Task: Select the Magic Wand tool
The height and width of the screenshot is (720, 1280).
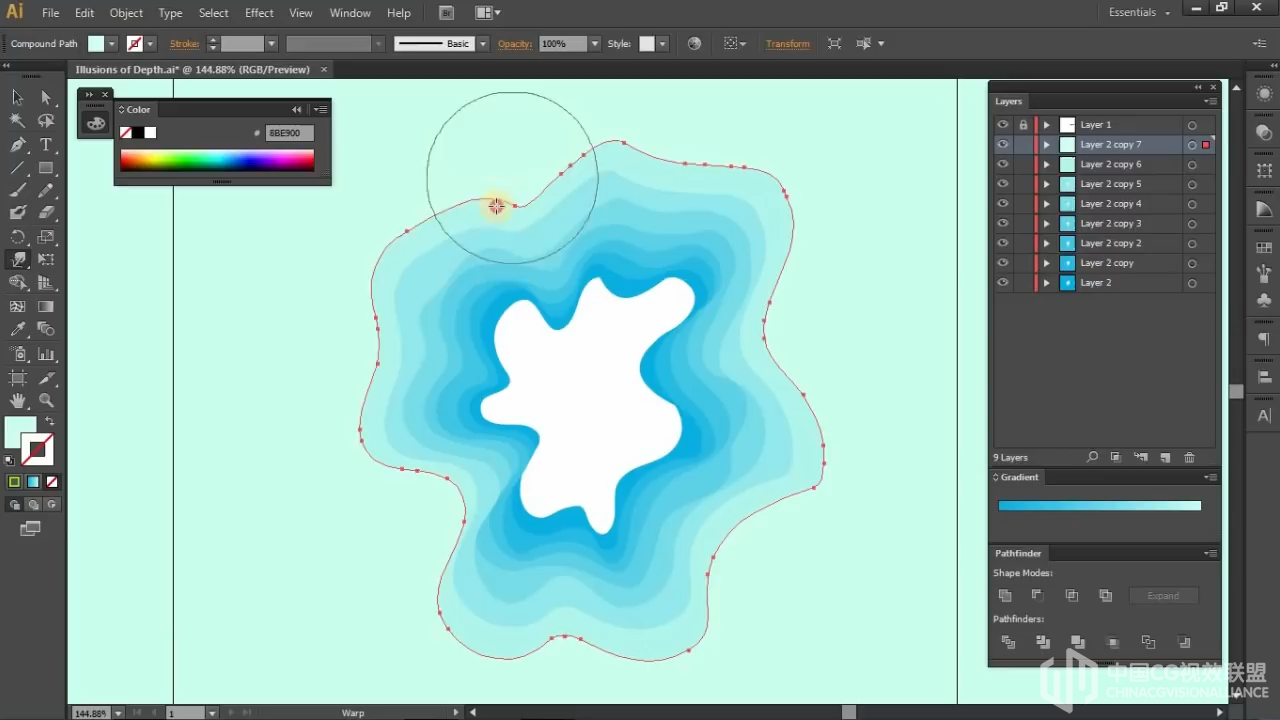Action: click(17, 121)
